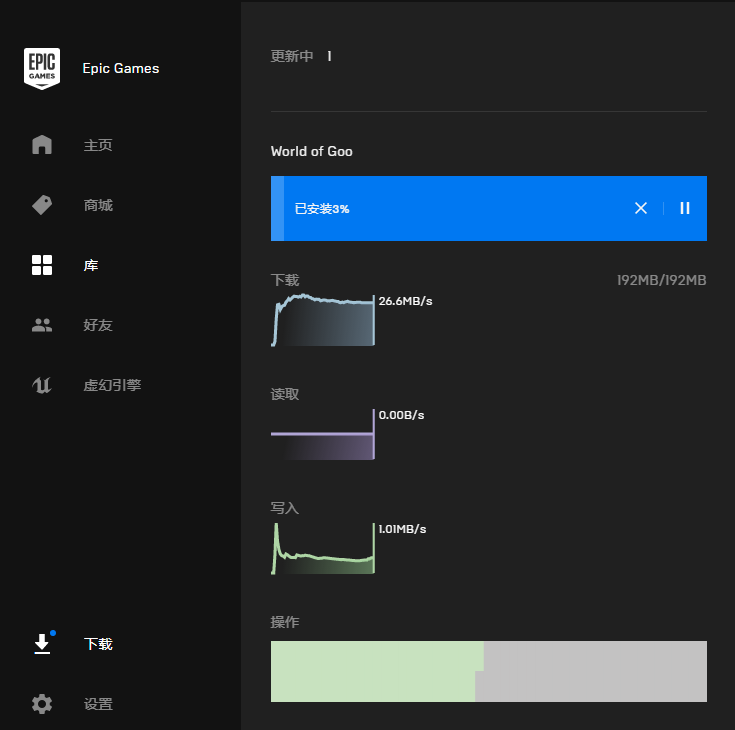Open the 虚幻引擎 section

click(112, 385)
